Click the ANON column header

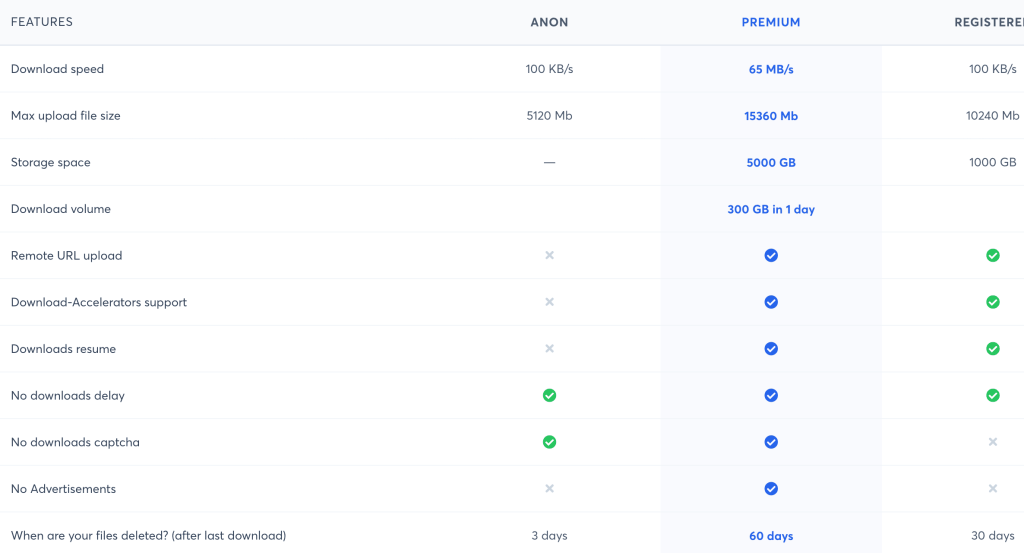pos(549,22)
